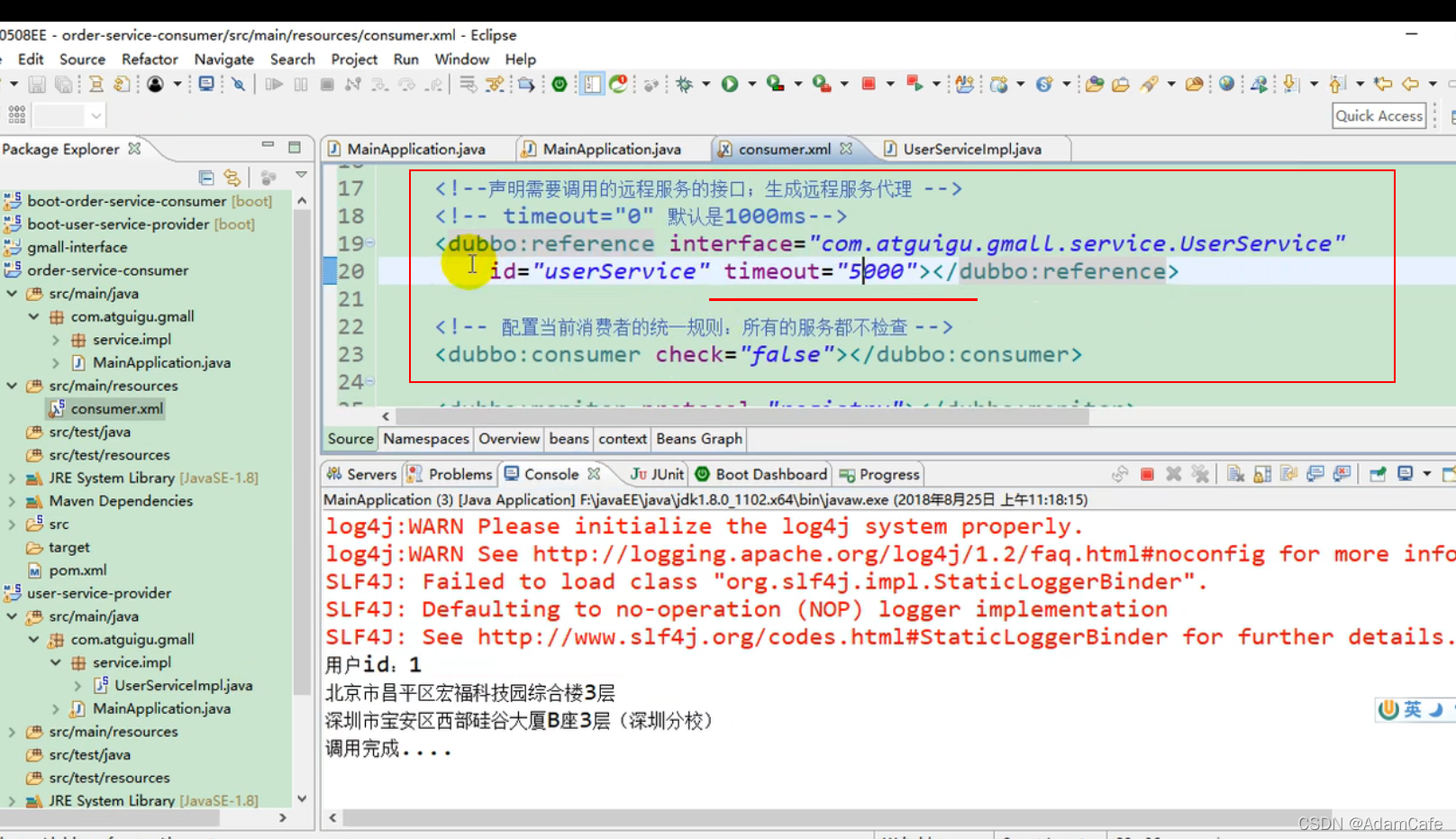Click the Debug bug icon in the toolbar

point(685,85)
